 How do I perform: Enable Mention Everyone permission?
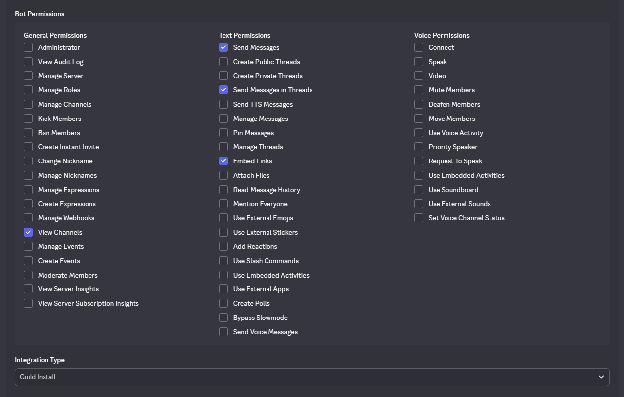(223, 204)
